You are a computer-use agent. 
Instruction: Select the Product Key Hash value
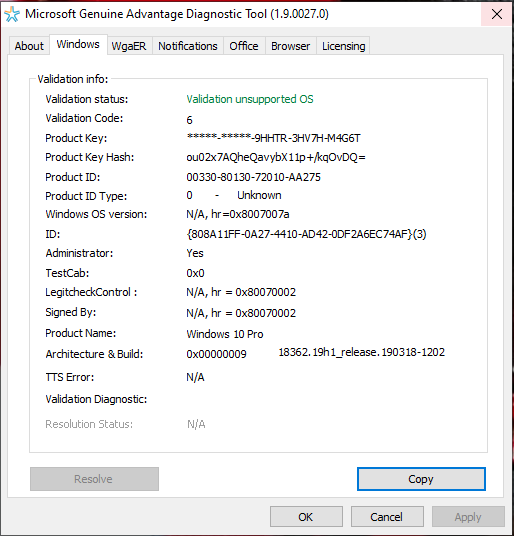[276, 157]
